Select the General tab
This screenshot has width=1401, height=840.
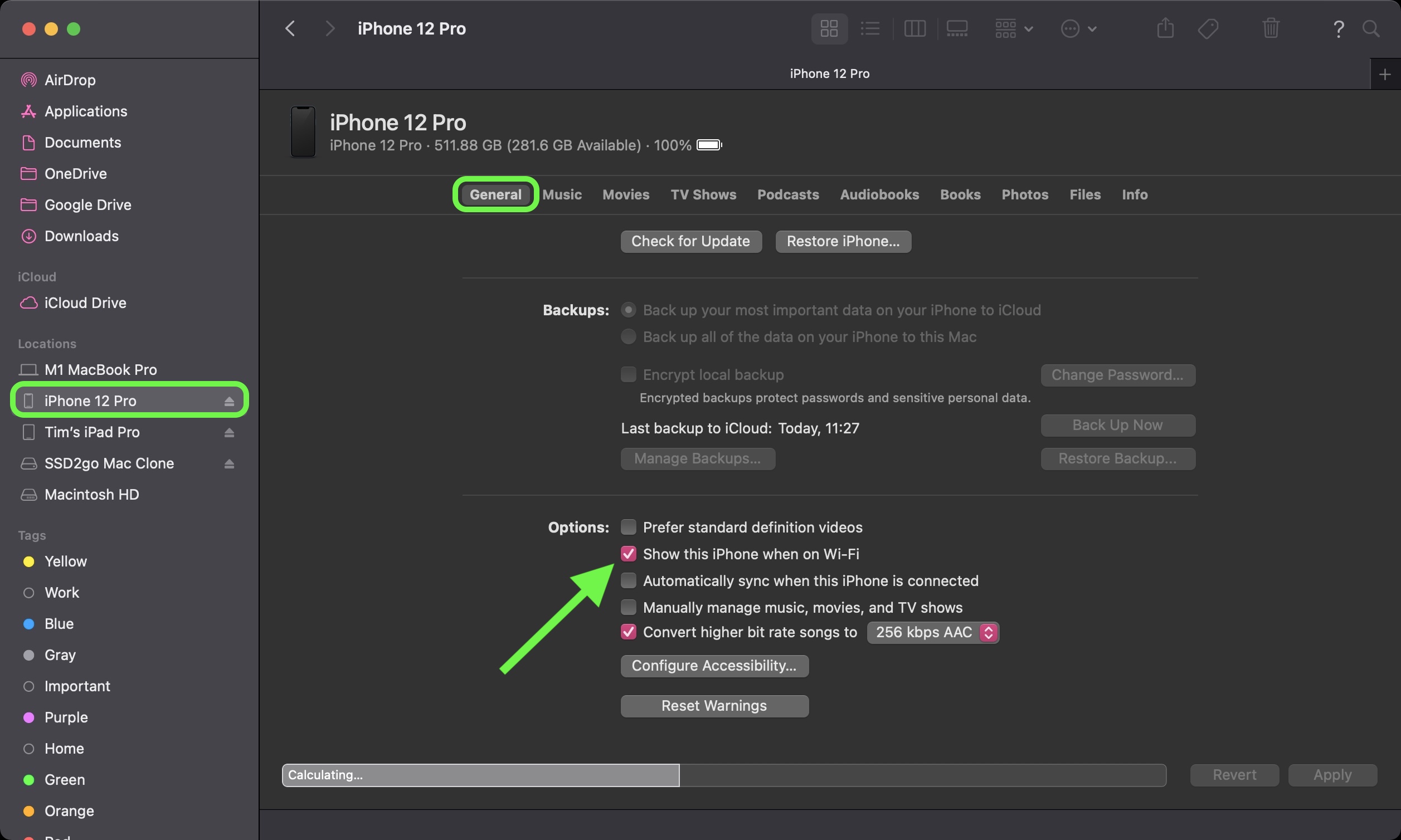(496, 194)
